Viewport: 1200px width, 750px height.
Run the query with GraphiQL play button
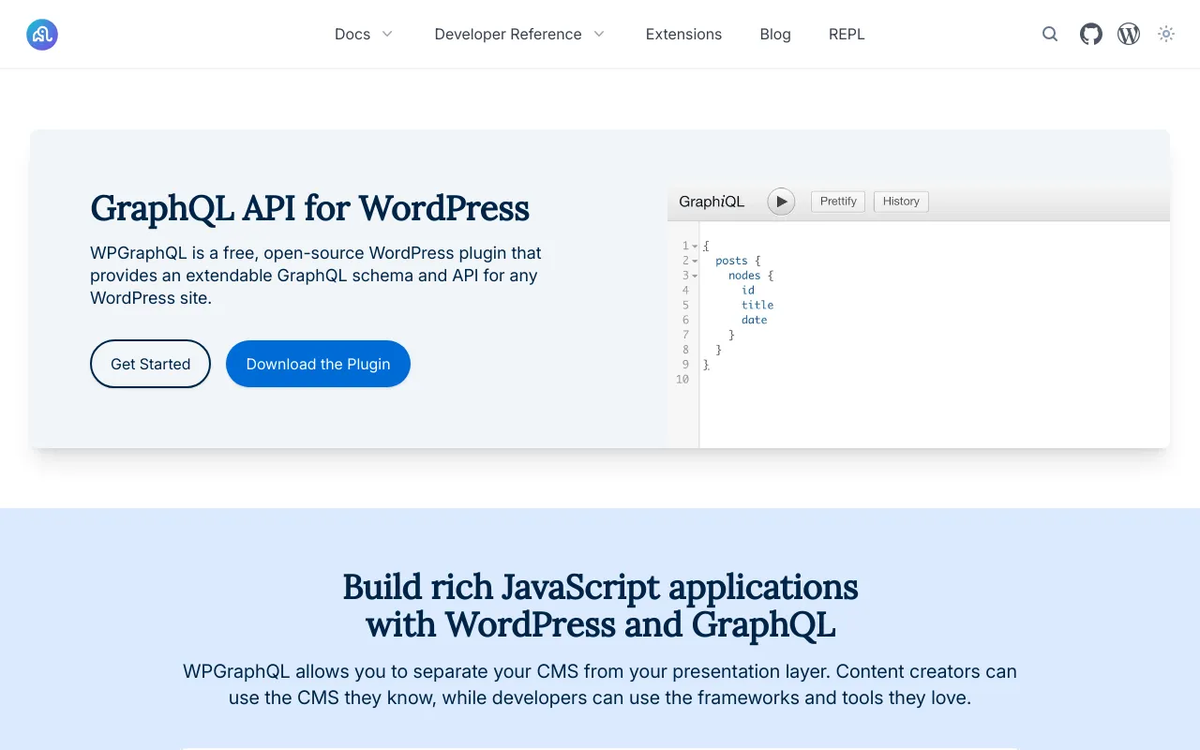(x=781, y=201)
